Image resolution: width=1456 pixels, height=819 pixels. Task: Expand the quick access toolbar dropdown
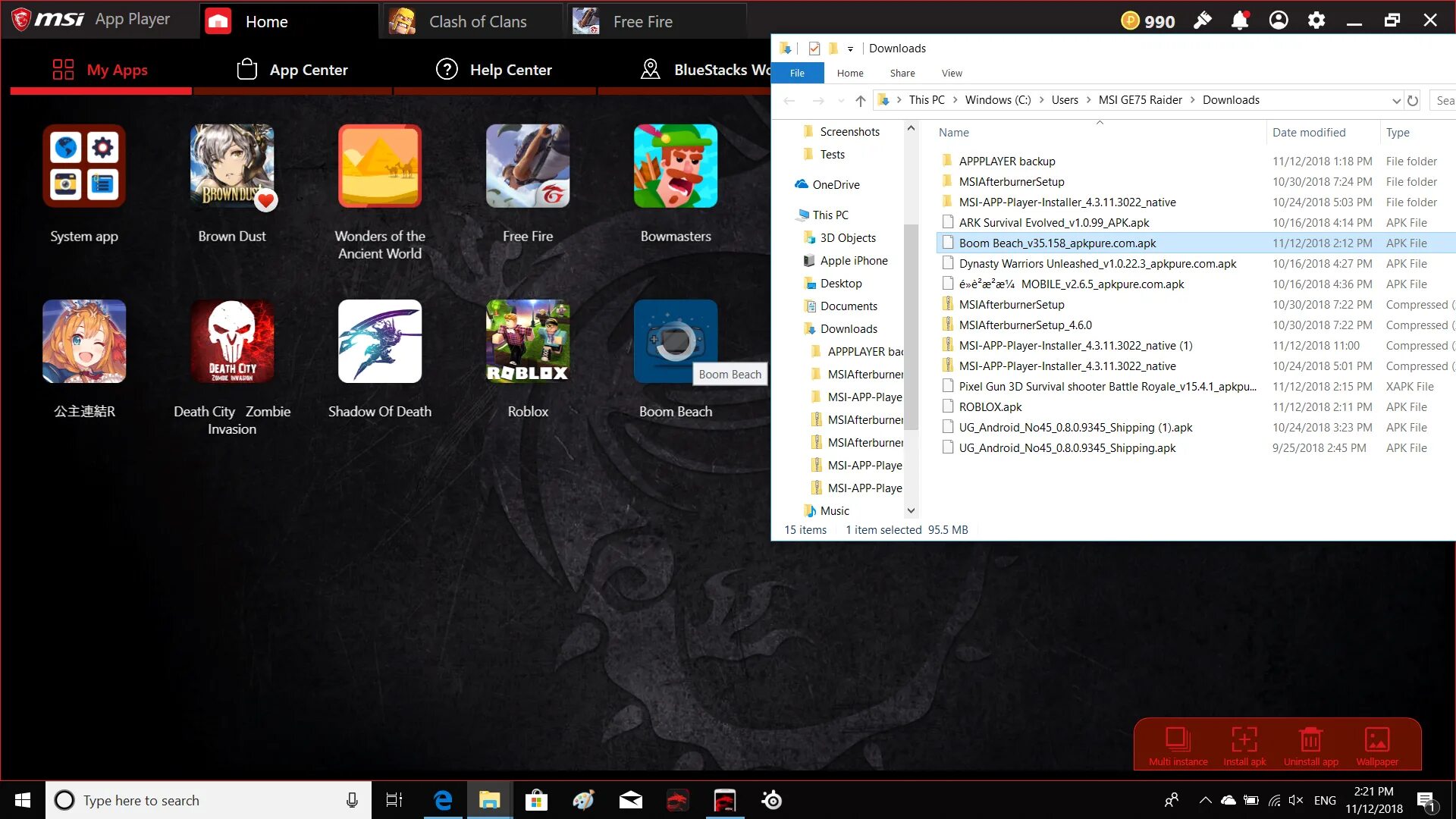tap(850, 49)
